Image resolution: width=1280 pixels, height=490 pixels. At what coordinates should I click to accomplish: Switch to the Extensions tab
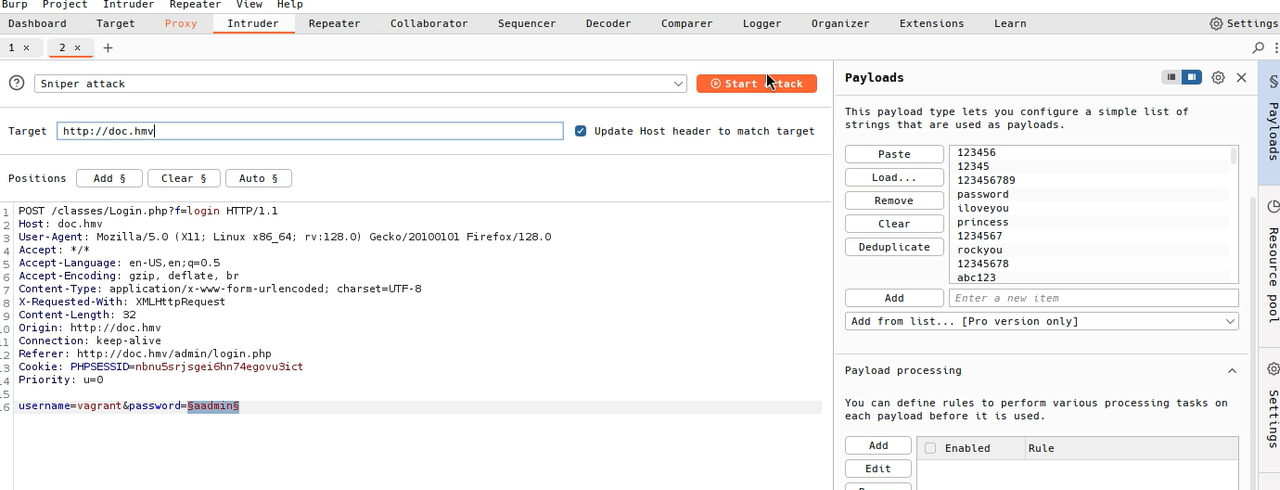[932, 23]
